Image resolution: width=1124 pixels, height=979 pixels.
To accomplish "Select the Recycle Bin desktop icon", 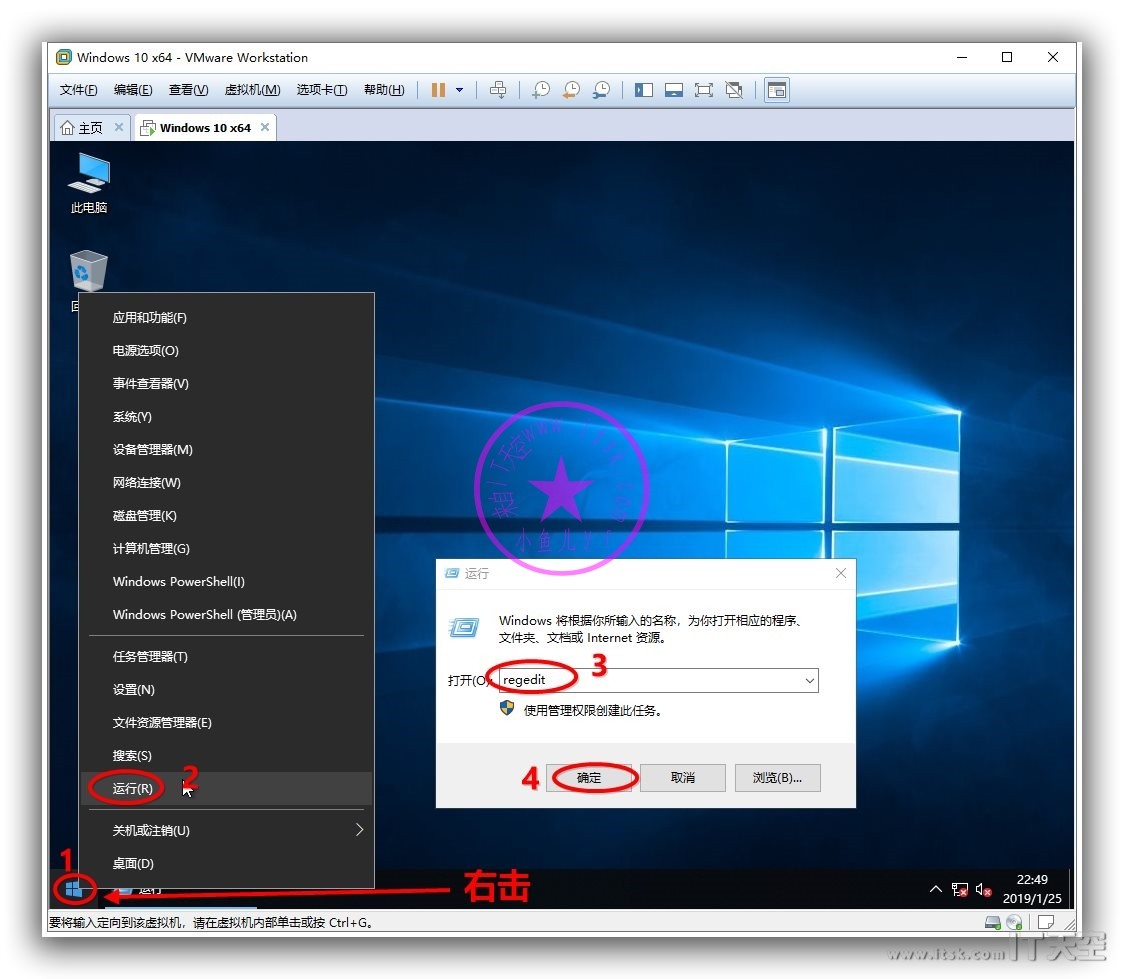I will pos(88,272).
